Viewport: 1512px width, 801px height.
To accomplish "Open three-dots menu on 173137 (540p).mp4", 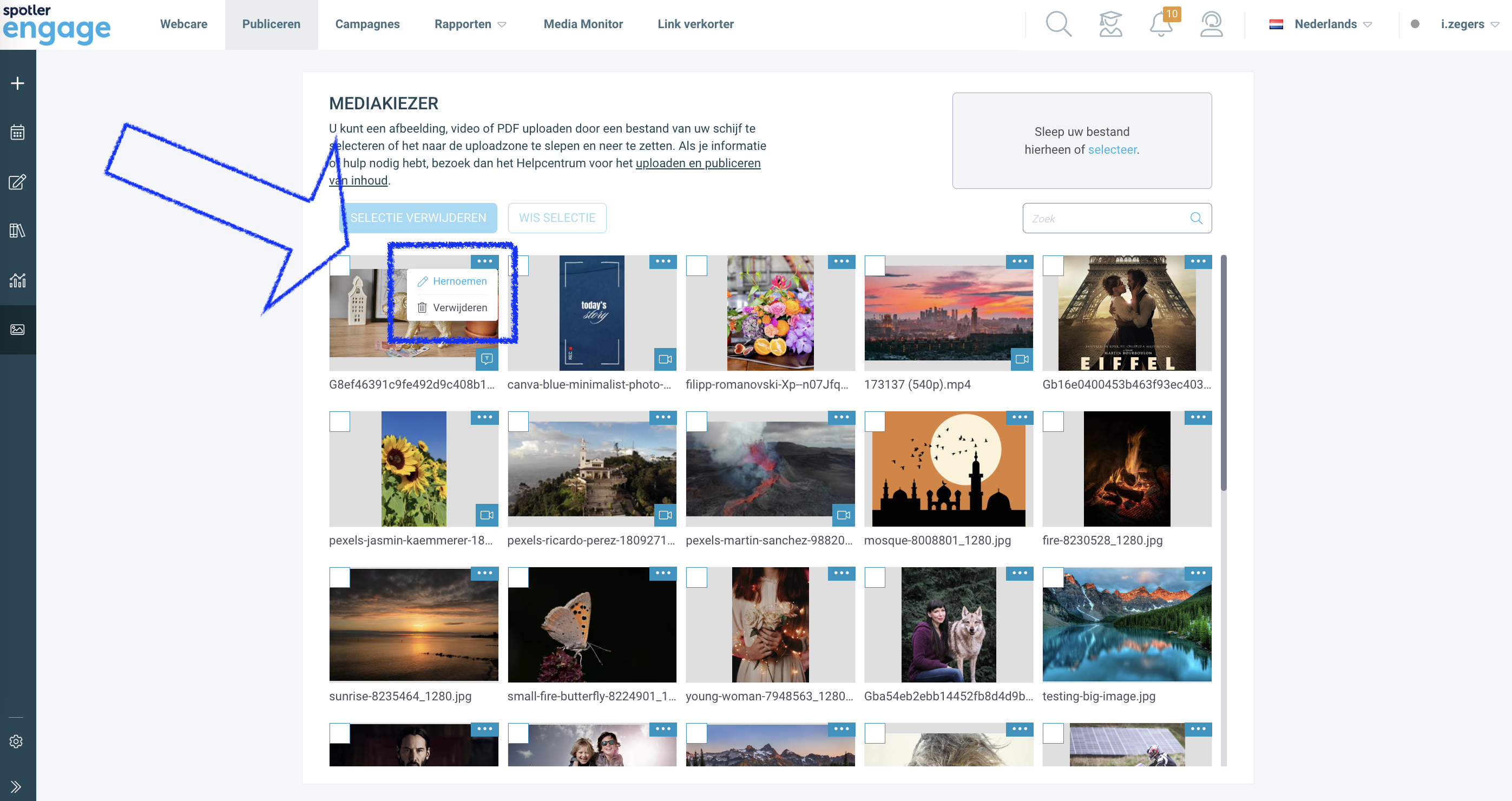I will point(1020,261).
